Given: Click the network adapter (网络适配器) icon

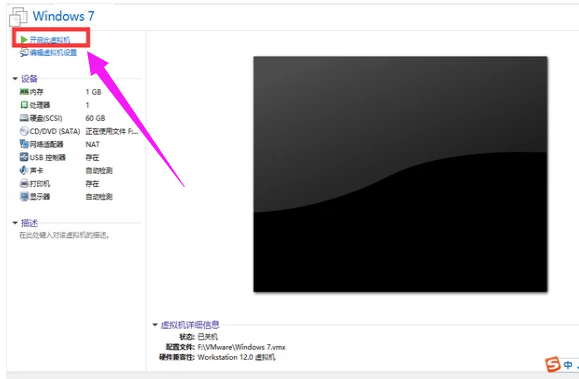Looking at the screenshot, I should (24, 144).
